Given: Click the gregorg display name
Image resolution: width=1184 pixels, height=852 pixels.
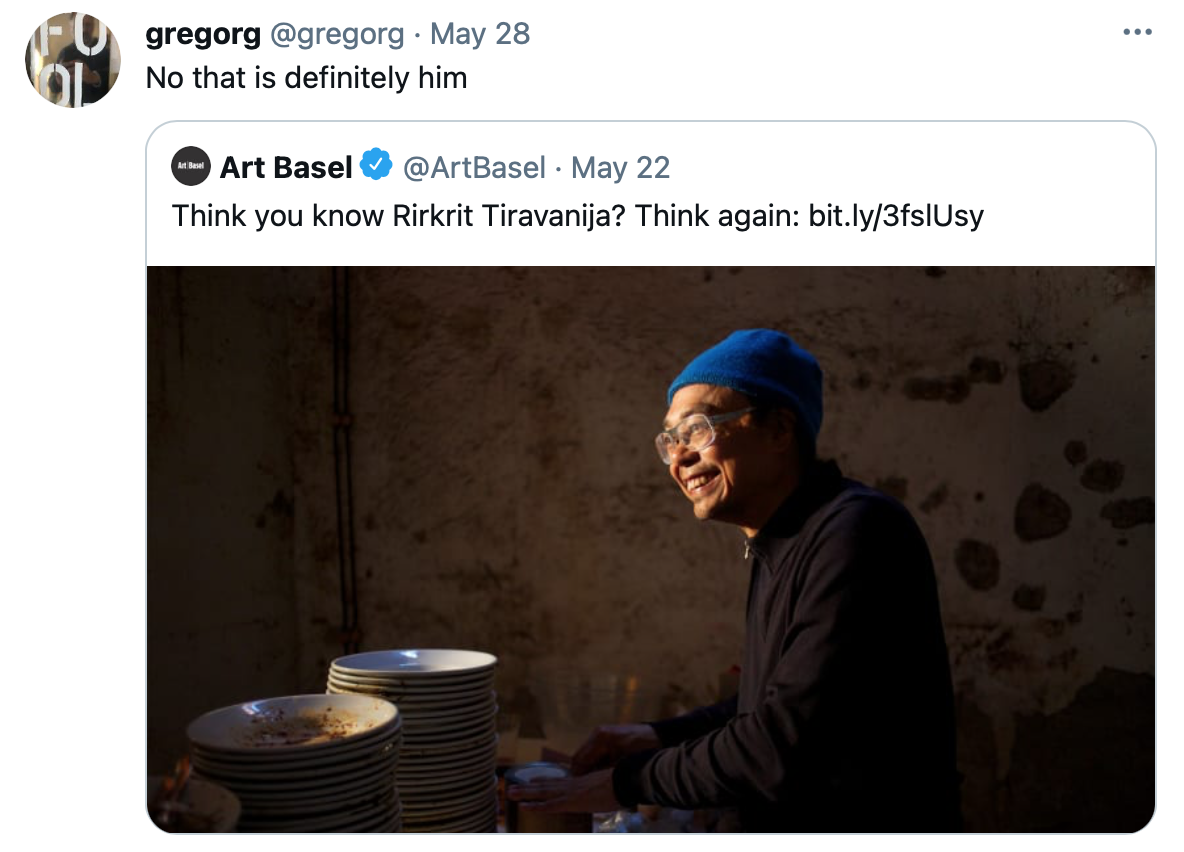Looking at the screenshot, I should [203, 34].
